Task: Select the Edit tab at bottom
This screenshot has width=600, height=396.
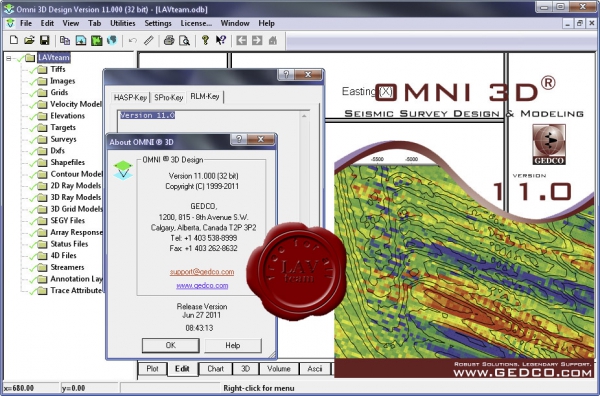Action: click(x=182, y=369)
